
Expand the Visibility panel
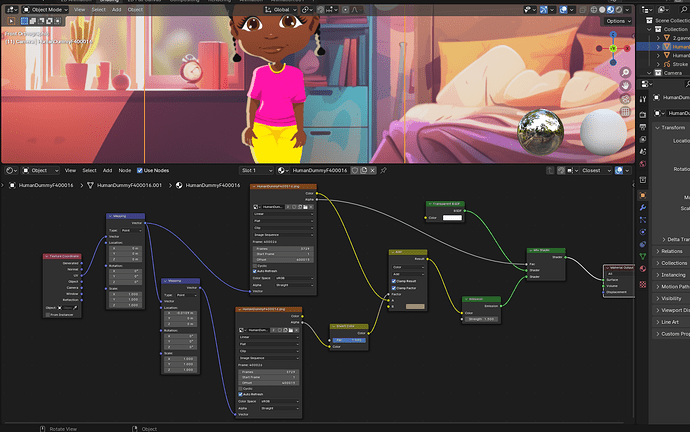672,298
